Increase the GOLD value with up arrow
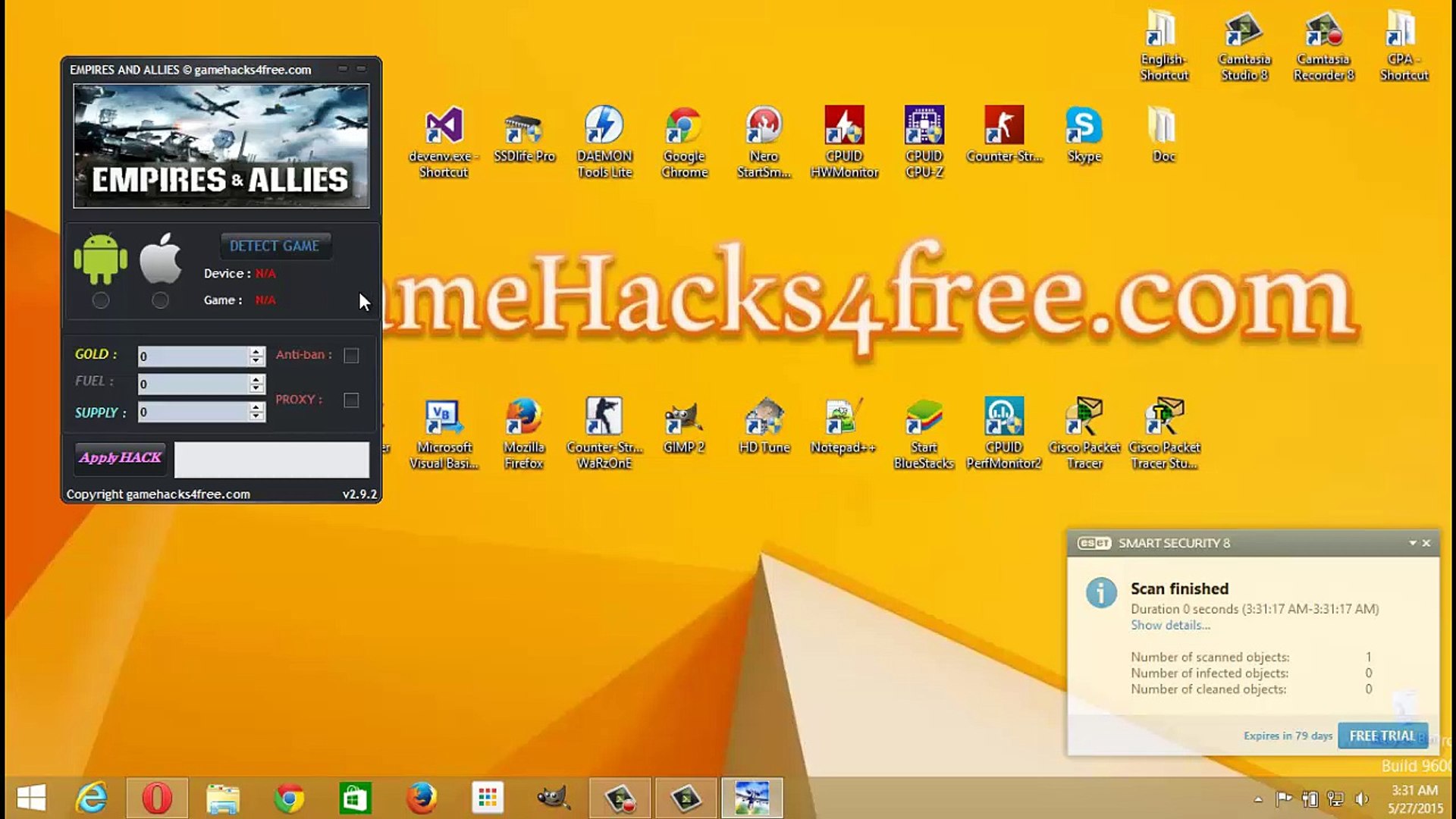The image size is (1456, 819). (x=256, y=351)
